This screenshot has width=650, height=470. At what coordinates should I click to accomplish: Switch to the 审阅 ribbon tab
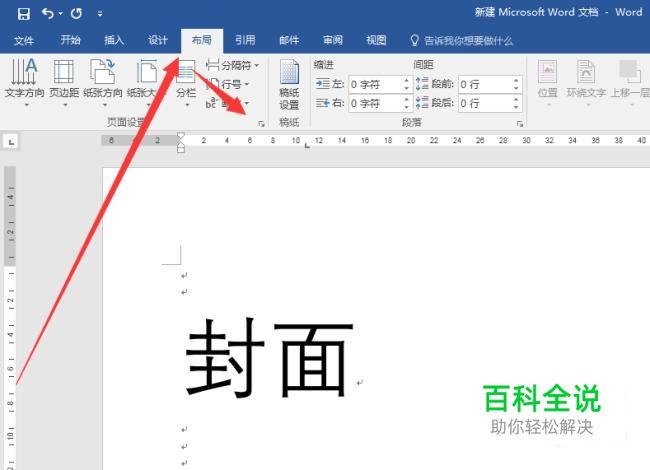pos(333,40)
